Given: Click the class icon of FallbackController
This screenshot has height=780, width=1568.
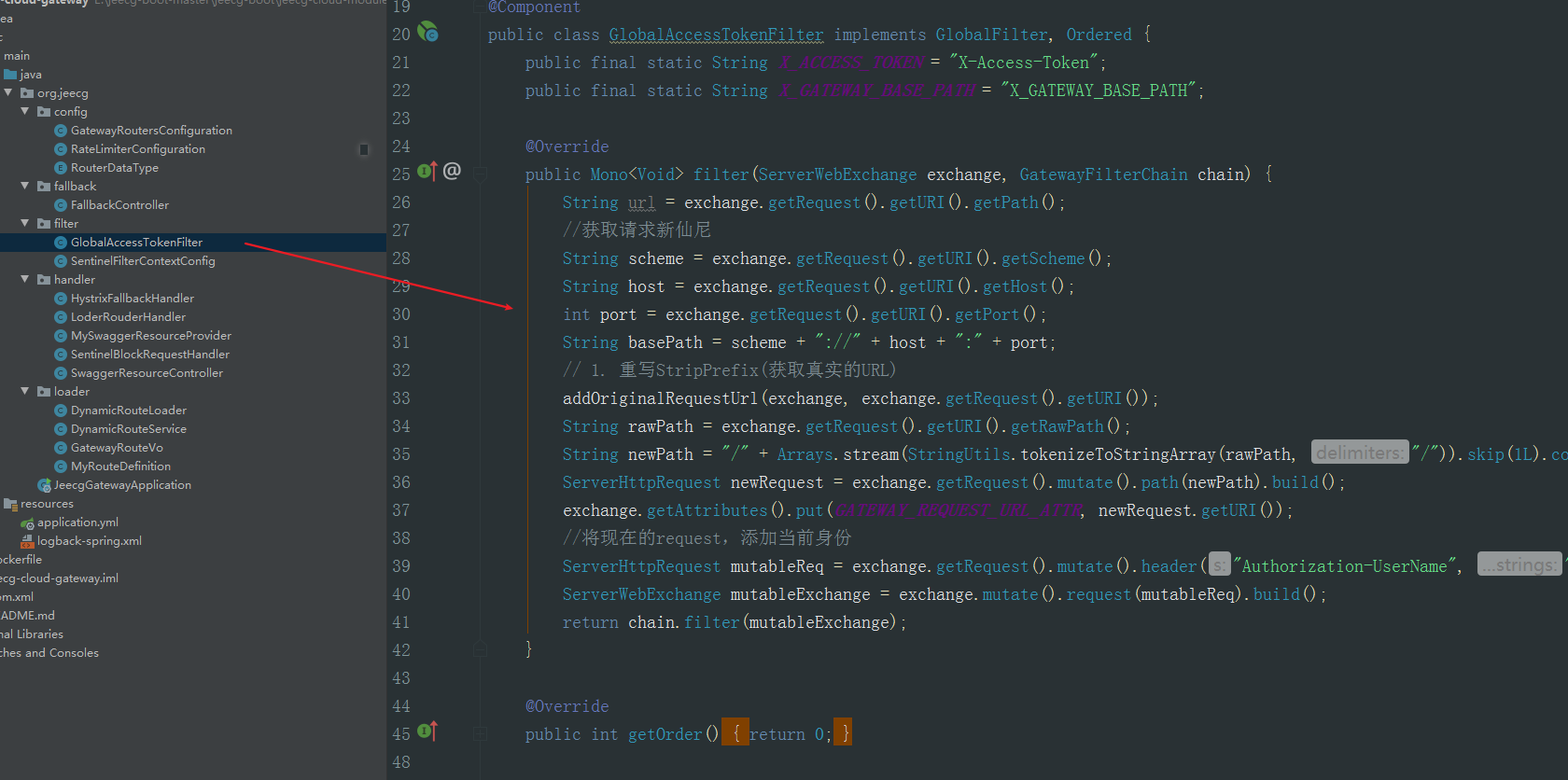Looking at the screenshot, I should pyautogui.click(x=61, y=205).
